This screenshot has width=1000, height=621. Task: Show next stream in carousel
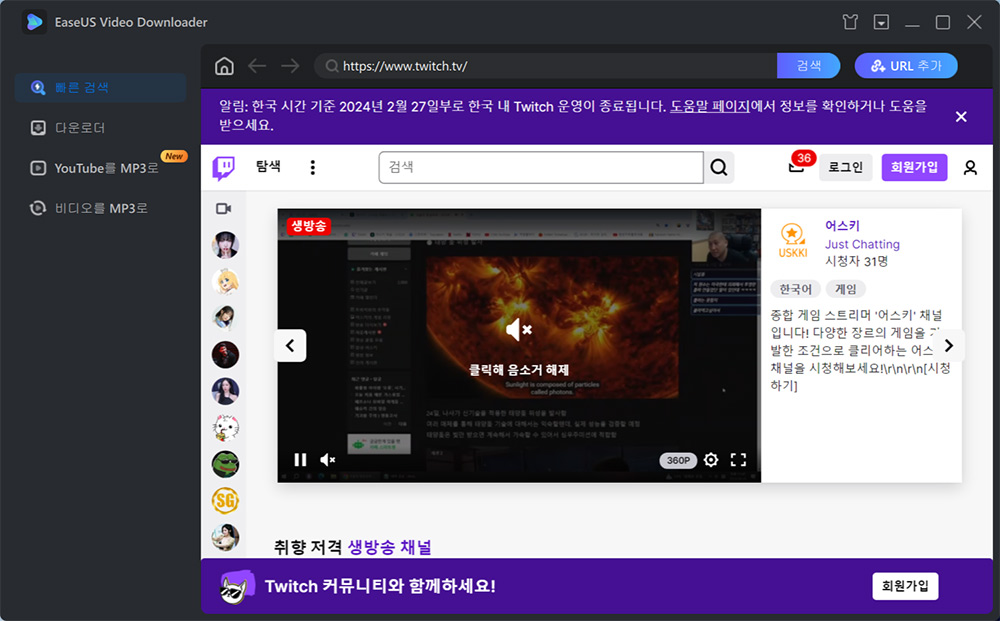pos(948,346)
